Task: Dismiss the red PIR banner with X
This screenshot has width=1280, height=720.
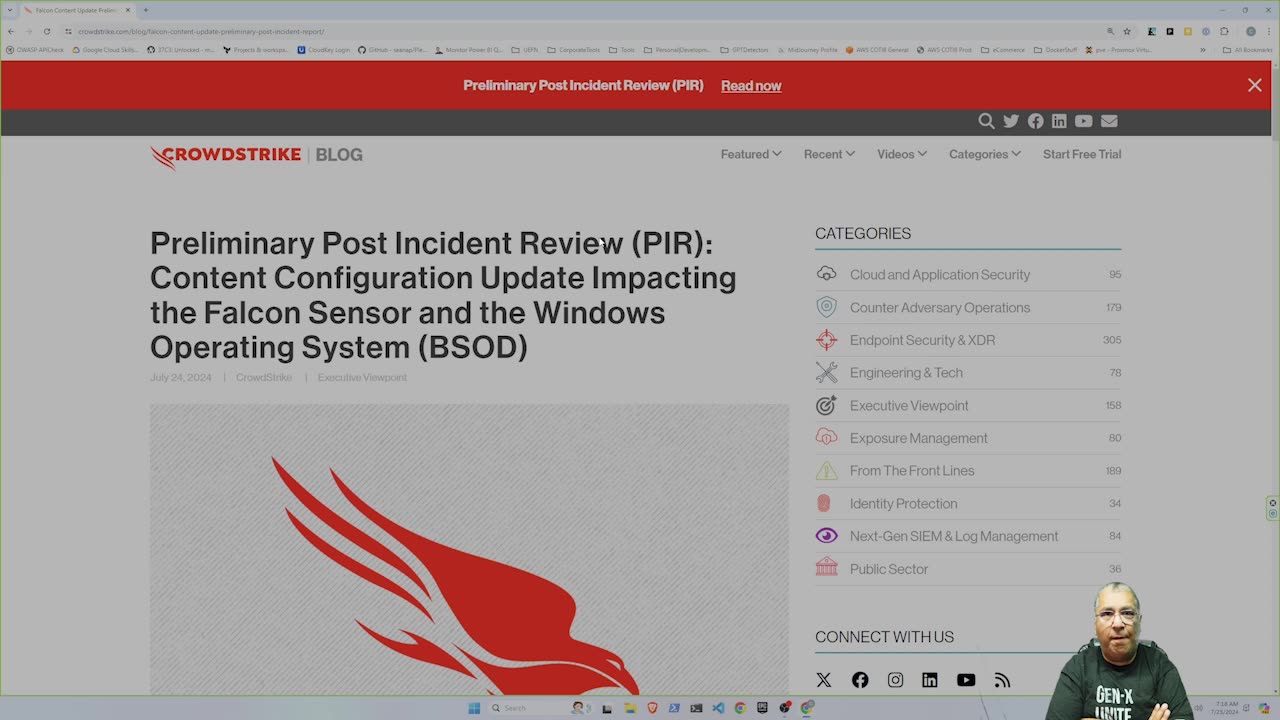Action: (1255, 85)
